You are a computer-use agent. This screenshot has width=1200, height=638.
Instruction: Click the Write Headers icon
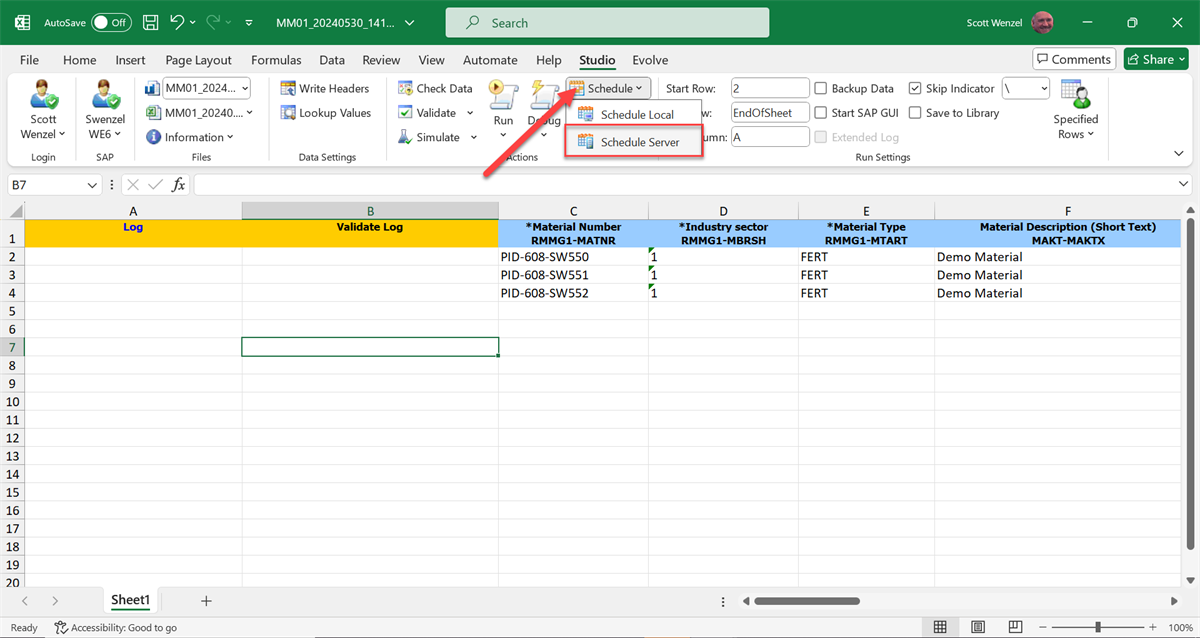(288, 89)
